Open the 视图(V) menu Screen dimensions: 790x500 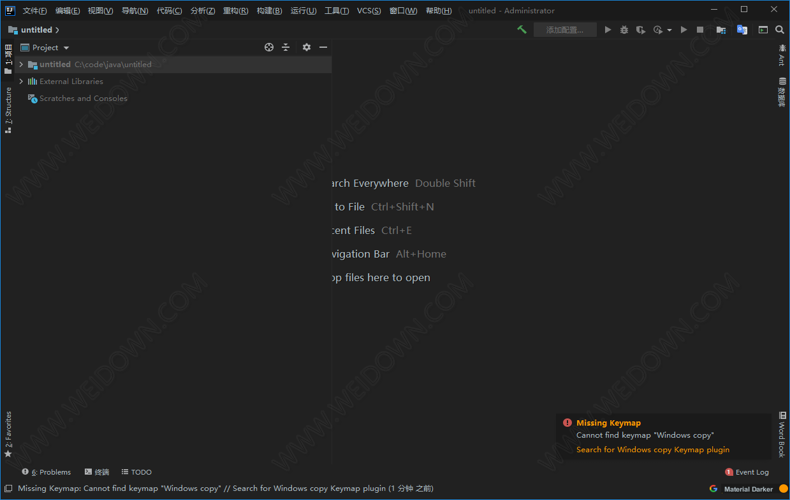100,11
